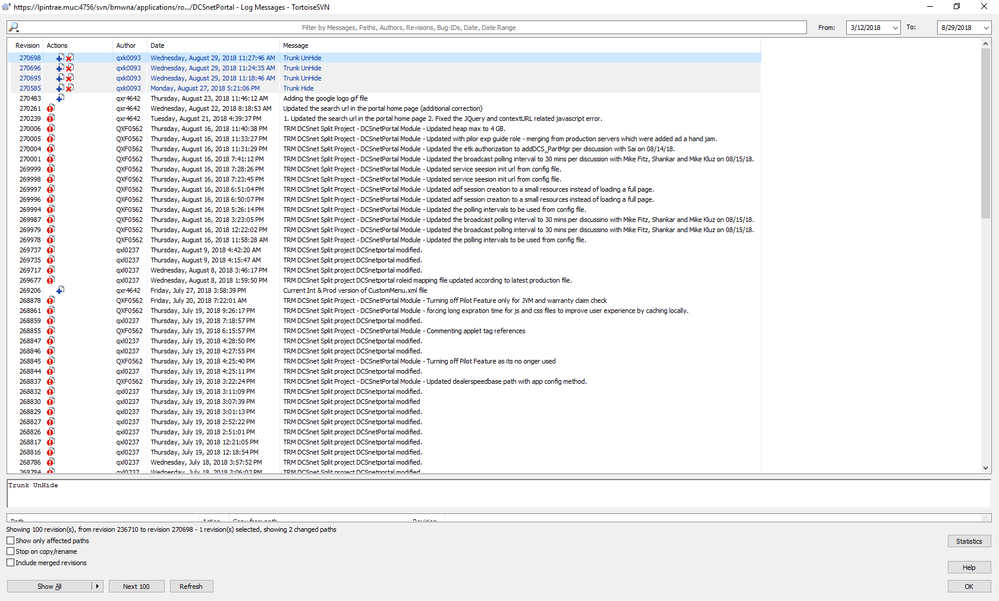Select revision 270483 row number
Screen dimensions: 999x601
coord(30,98)
